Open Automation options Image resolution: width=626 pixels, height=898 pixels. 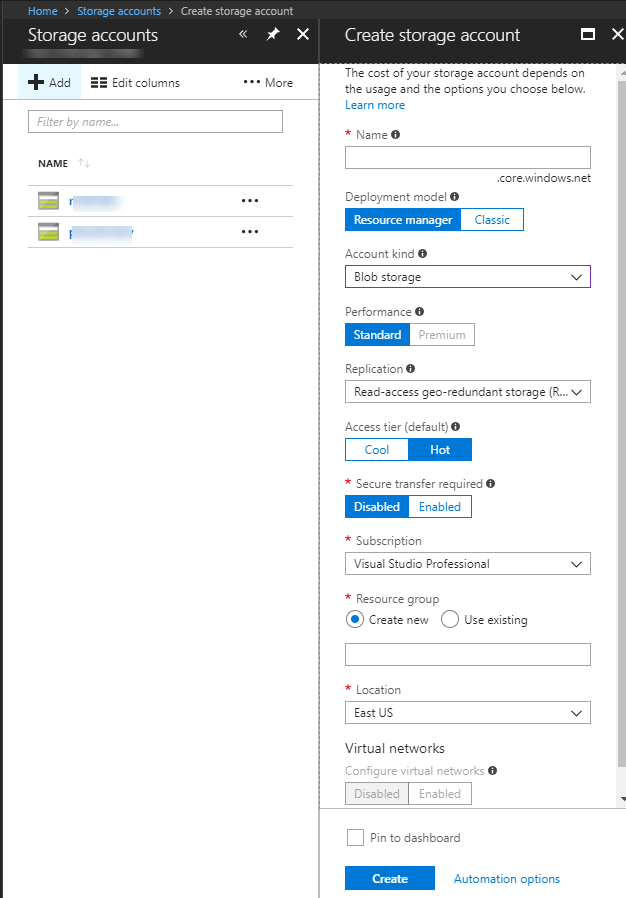click(506, 878)
